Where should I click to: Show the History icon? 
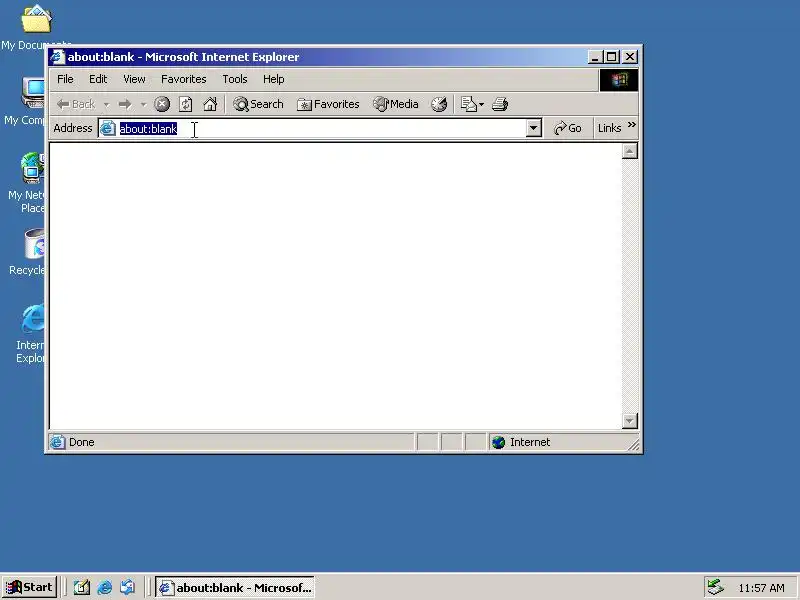point(439,104)
